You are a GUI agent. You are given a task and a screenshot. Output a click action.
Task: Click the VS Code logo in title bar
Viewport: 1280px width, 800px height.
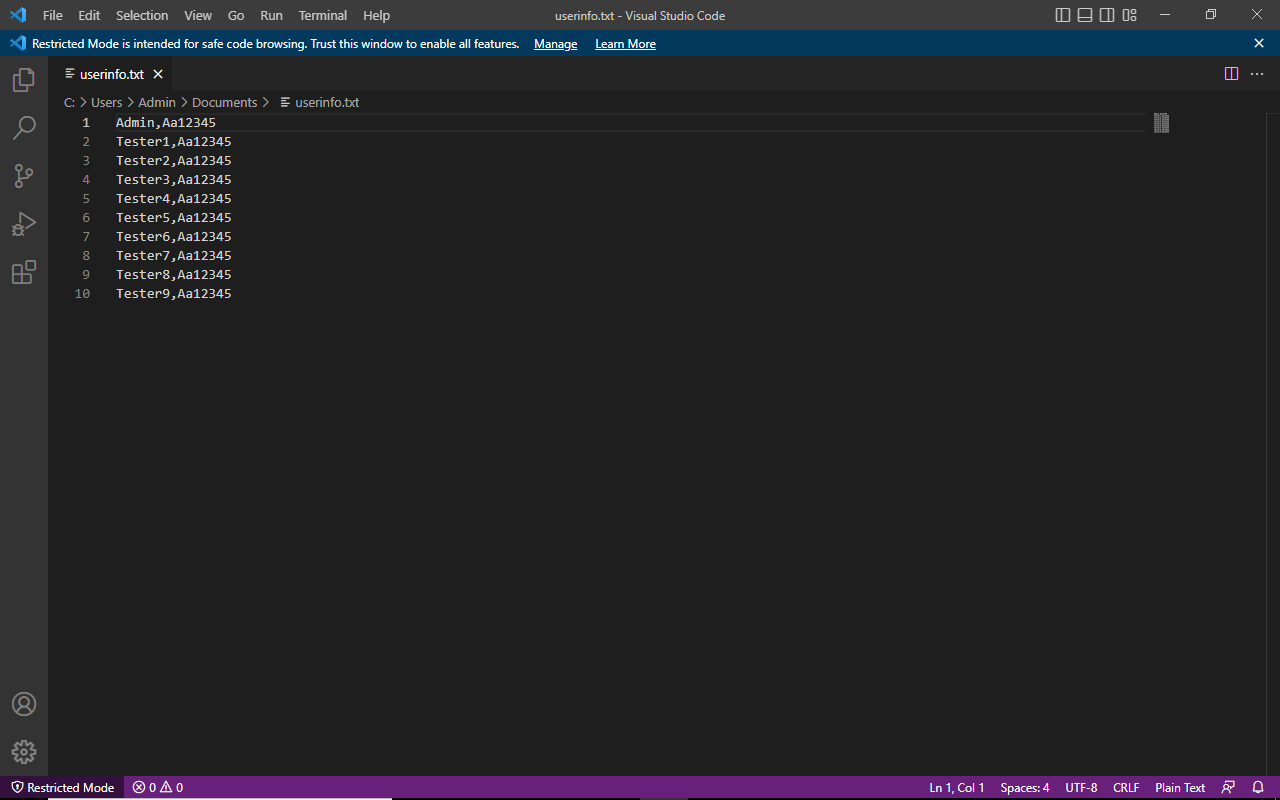click(x=17, y=15)
